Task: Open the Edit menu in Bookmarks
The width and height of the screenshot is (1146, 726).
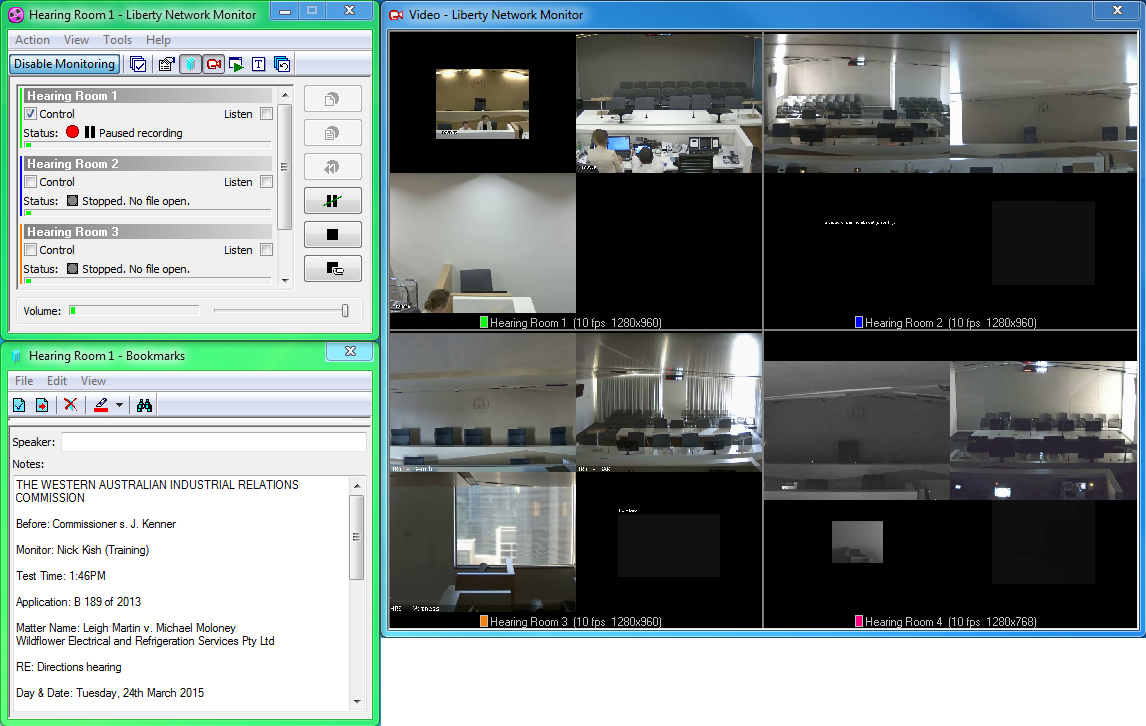Action: (57, 381)
